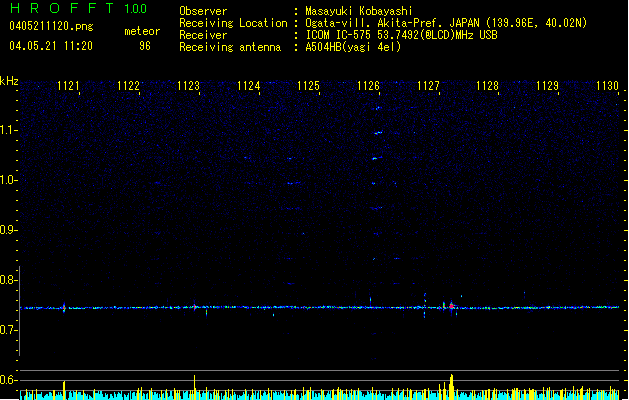Click the observer name Masayuki Kobayashi
Screen dimensions: 629x400
359,11
